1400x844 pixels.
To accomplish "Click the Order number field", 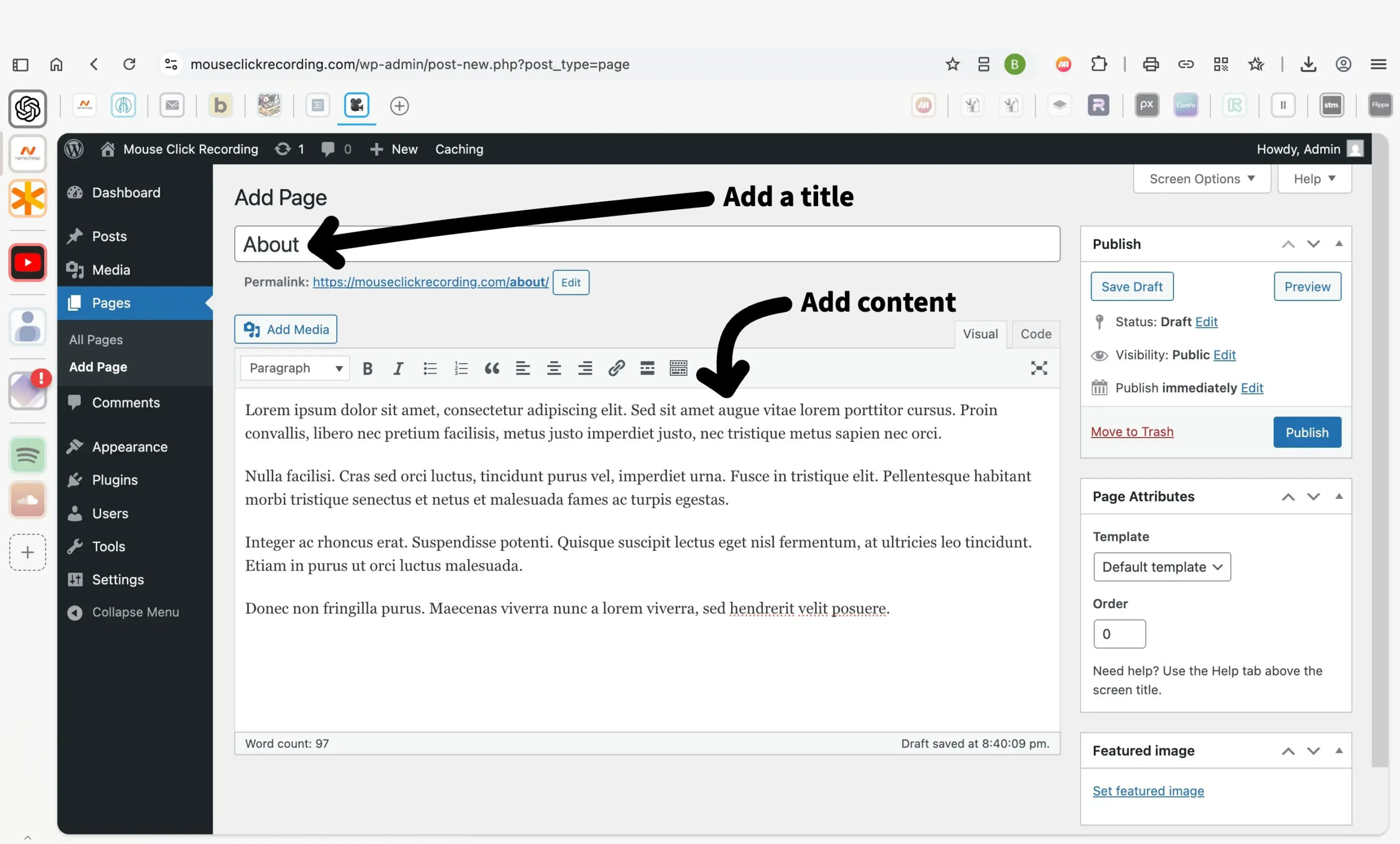I will [x=1119, y=634].
